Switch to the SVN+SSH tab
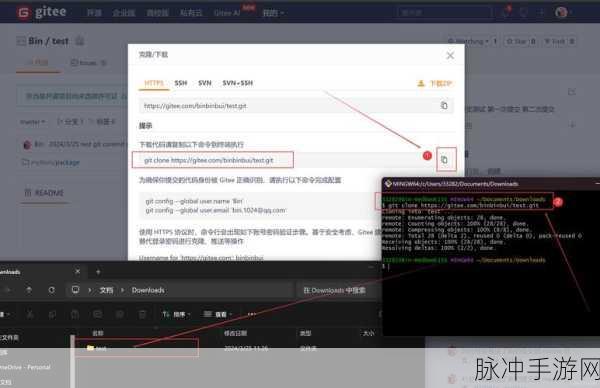 238,83
